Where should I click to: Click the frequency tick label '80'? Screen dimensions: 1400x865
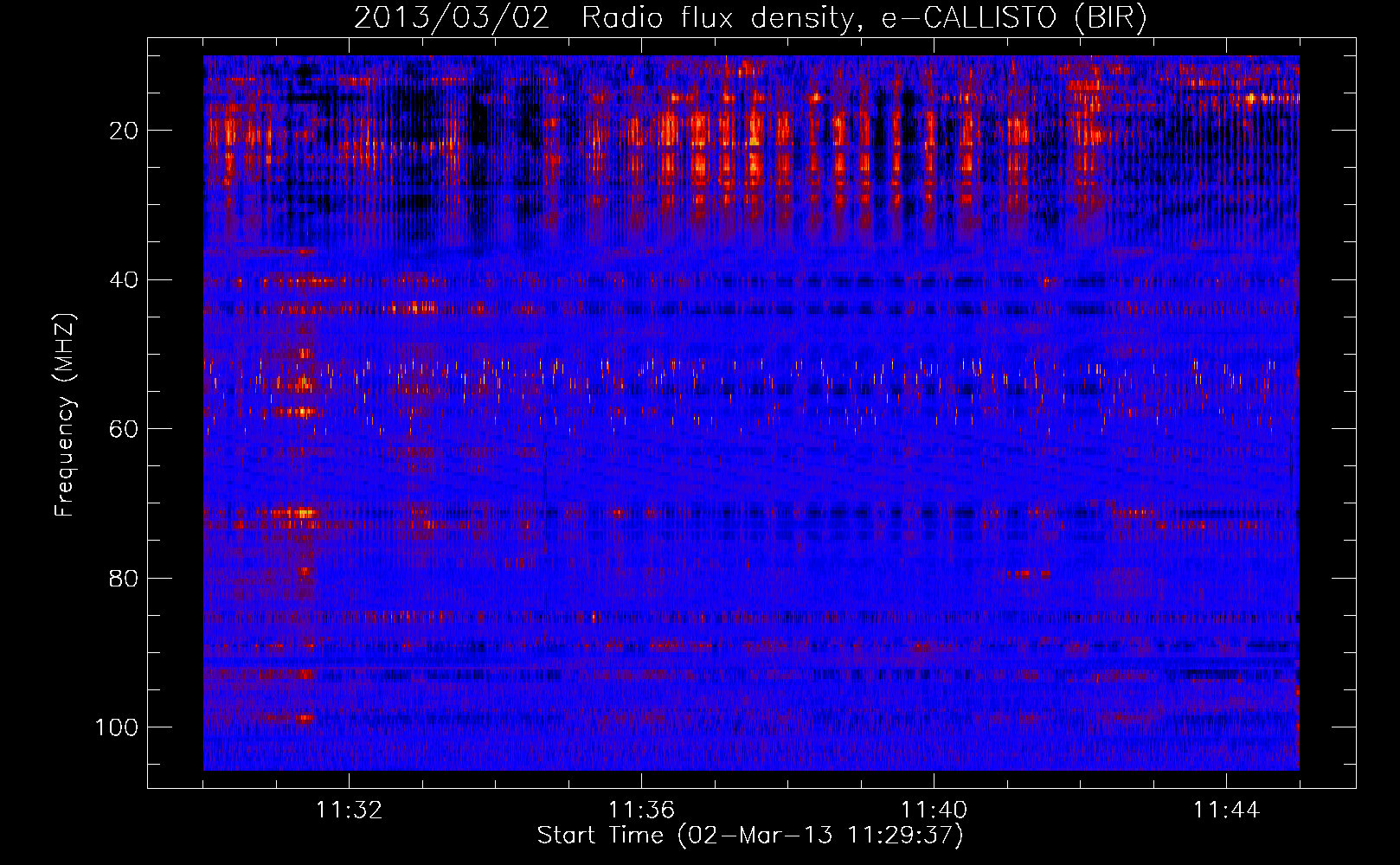(124, 579)
